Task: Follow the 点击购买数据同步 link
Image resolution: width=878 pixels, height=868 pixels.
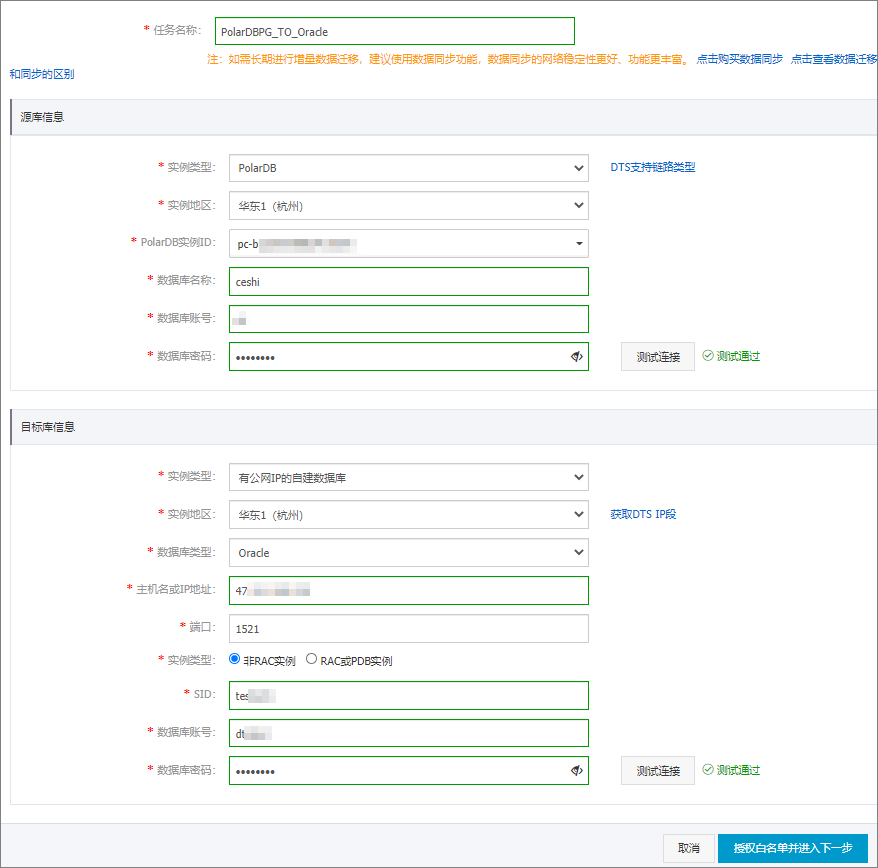Action: click(739, 59)
